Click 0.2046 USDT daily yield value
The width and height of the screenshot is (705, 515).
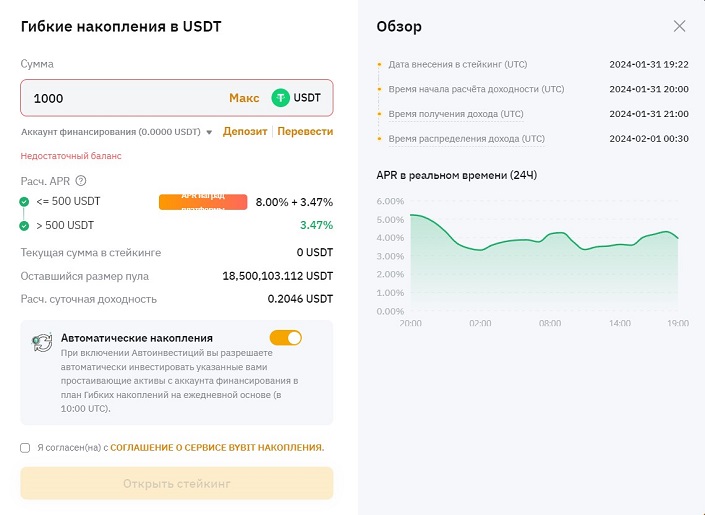pos(300,299)
